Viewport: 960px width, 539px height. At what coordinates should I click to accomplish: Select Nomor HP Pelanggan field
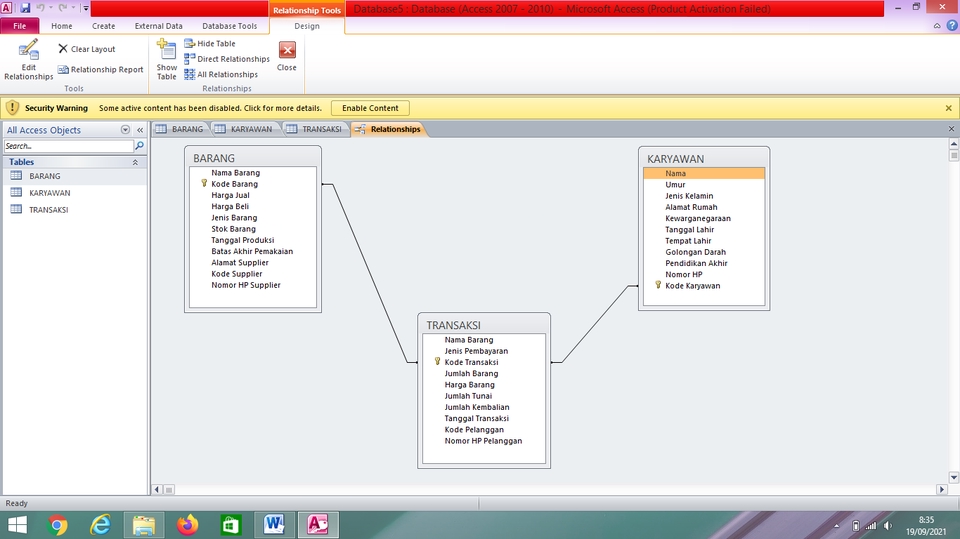[x=484, y=441]
